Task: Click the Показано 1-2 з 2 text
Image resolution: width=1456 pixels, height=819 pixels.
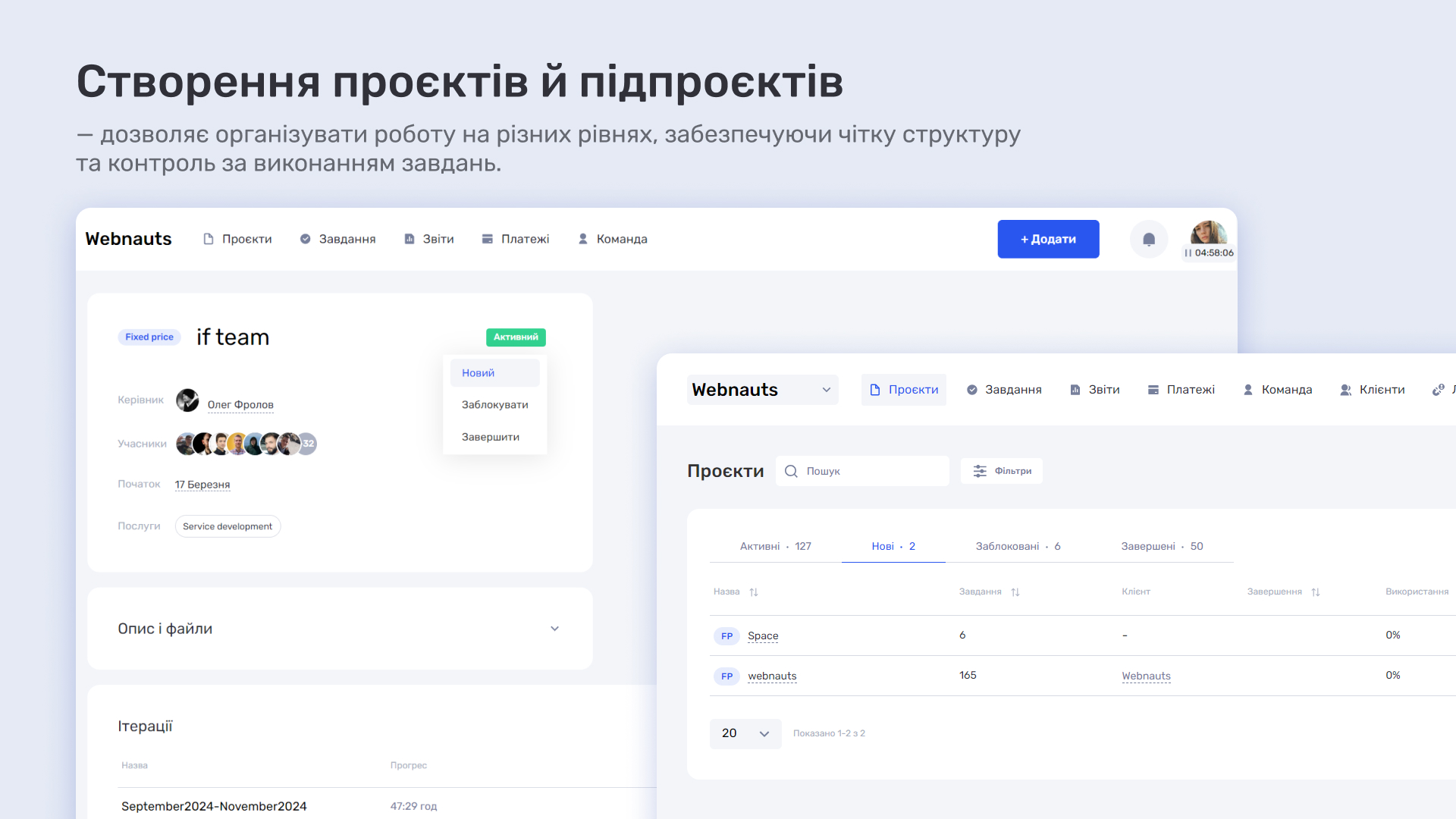Action: (x=829, y=733)
